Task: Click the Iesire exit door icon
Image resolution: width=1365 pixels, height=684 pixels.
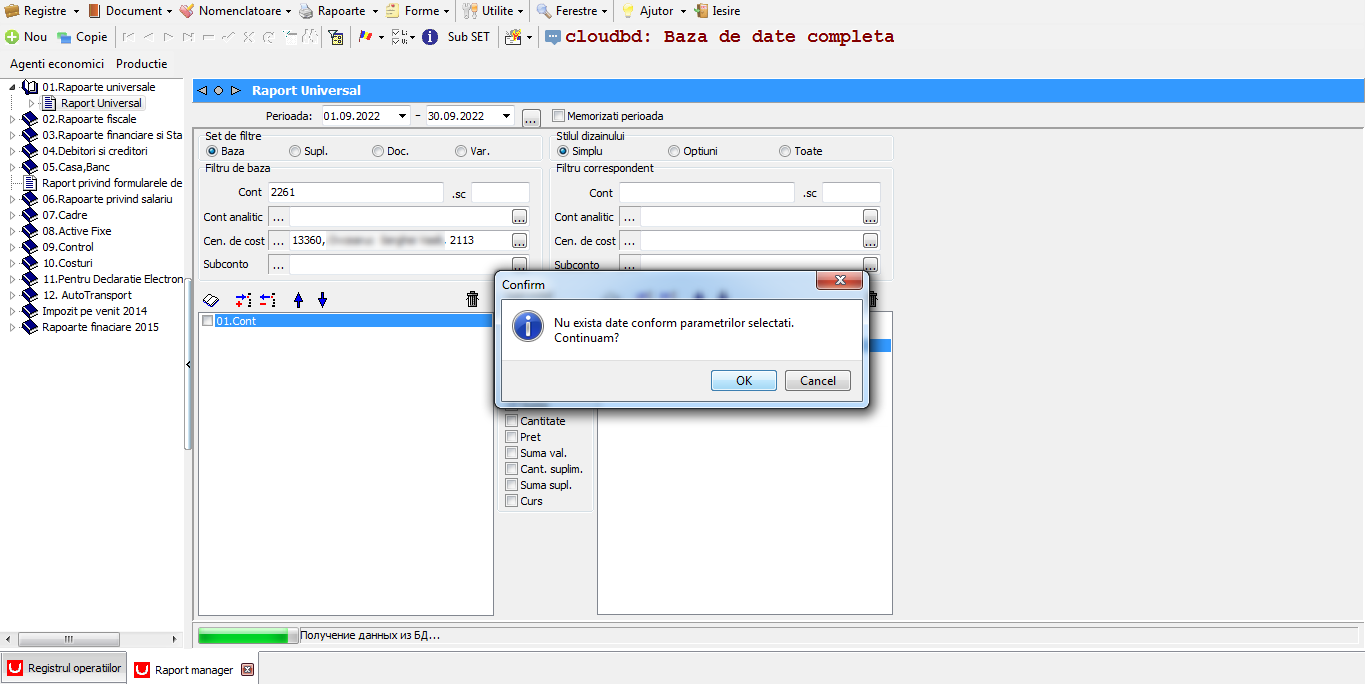Action: pyautogui.click(x=701, y=11)
